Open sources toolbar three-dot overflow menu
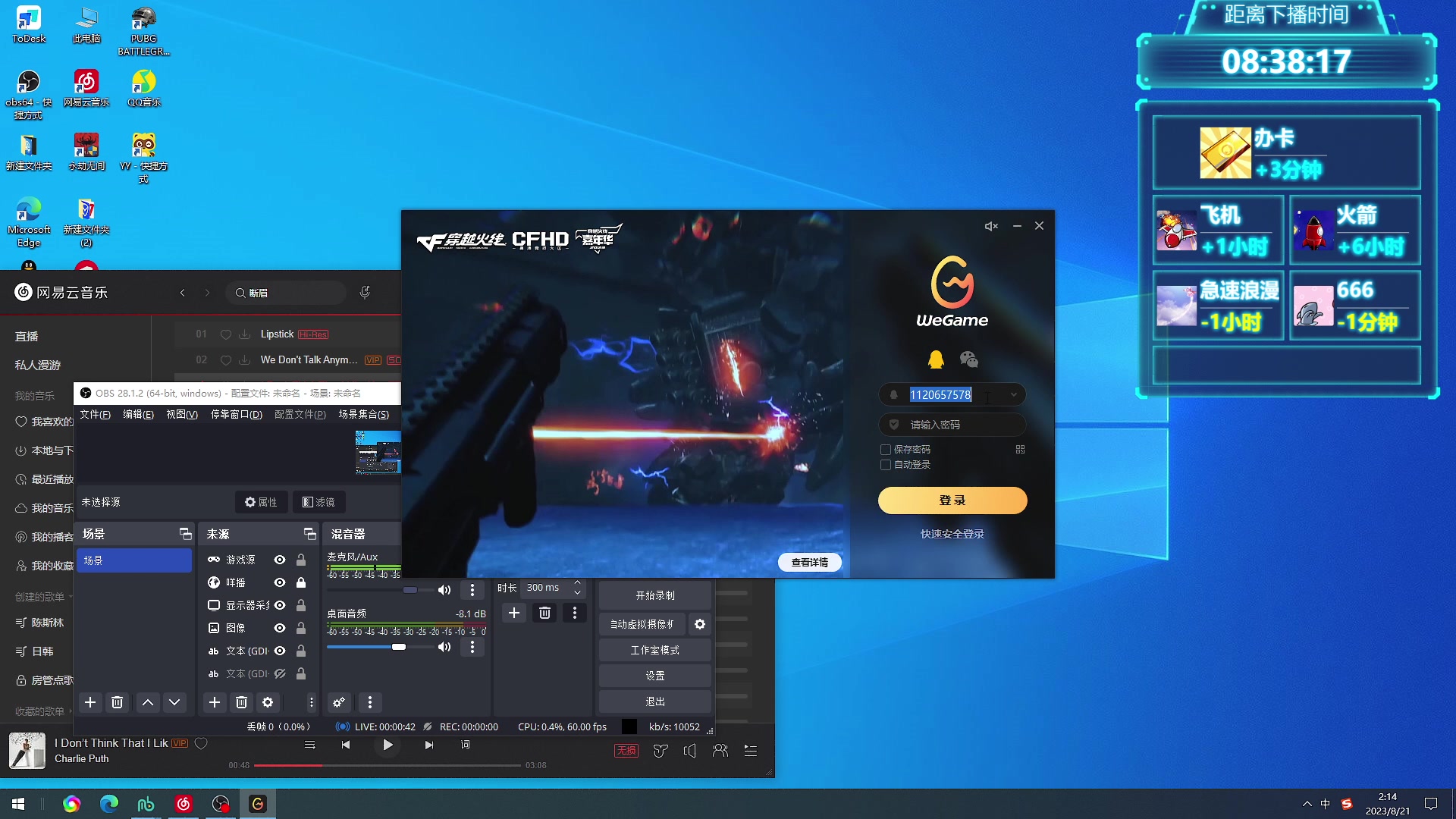 311,702
